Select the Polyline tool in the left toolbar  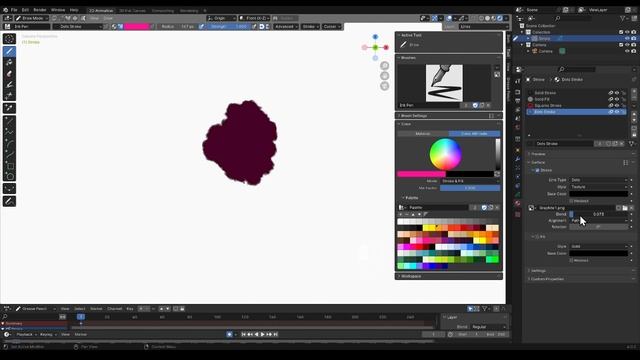click(x=9, y=133)
